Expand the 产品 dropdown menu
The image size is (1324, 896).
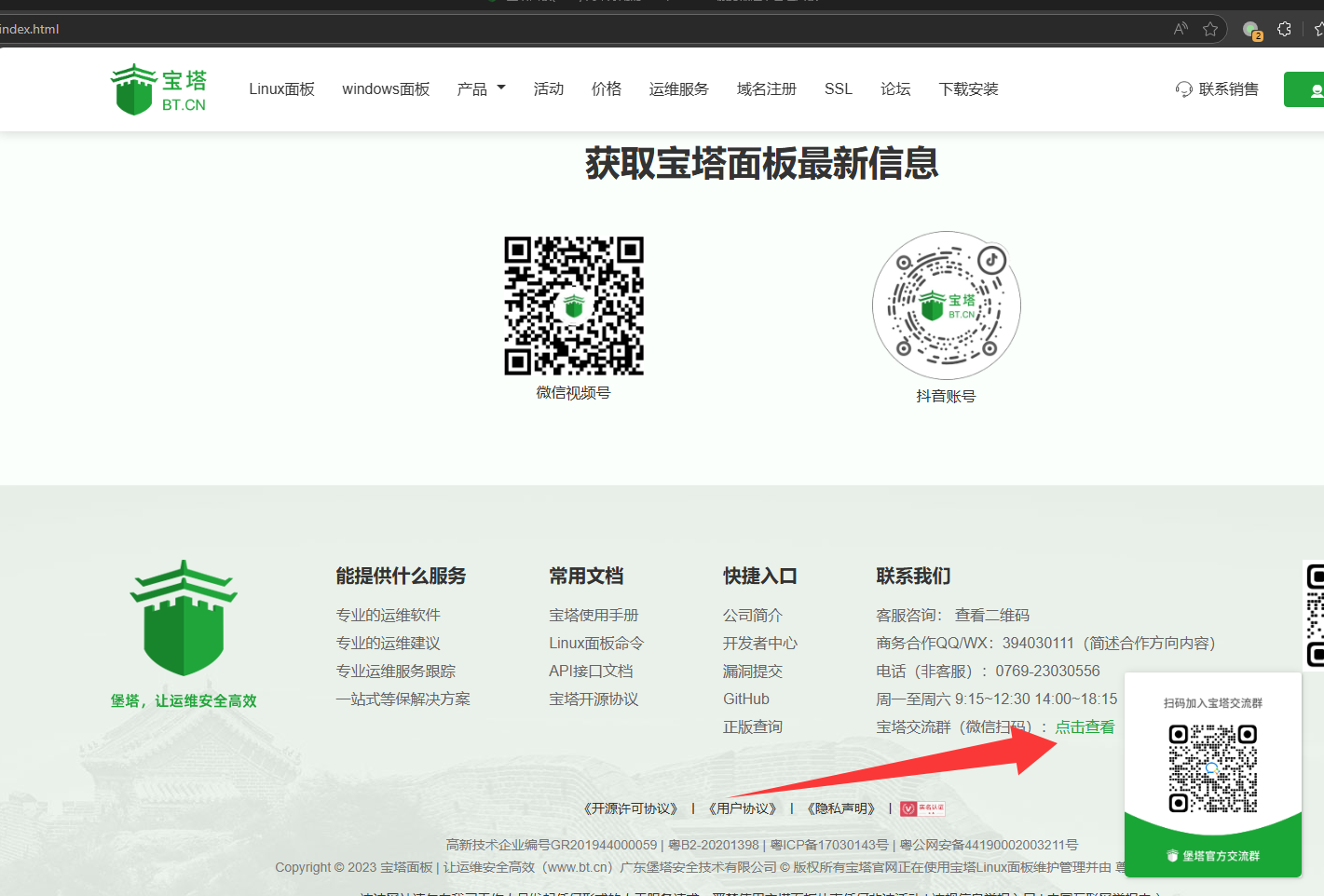click(481, 89)
